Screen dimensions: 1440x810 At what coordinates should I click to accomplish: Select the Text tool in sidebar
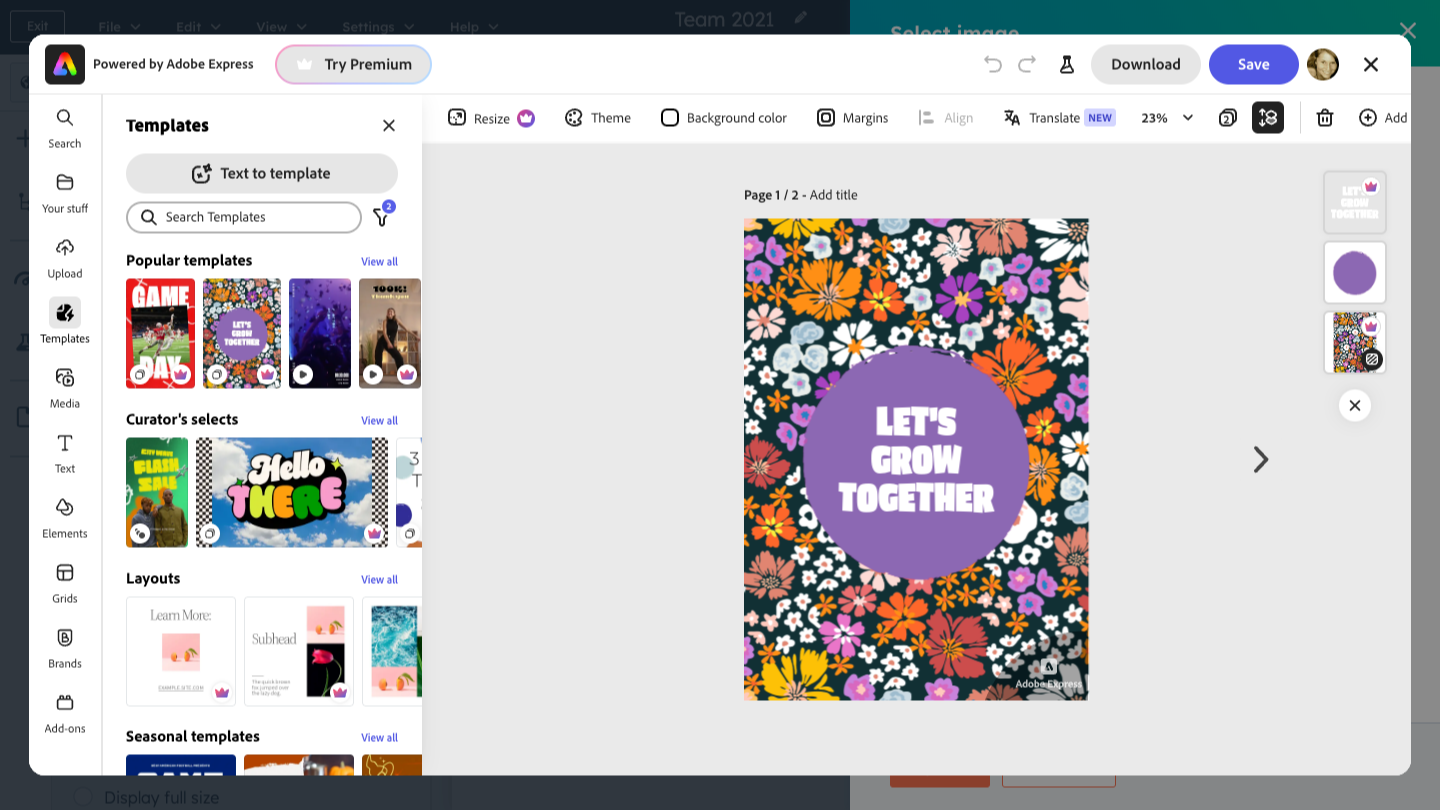click(65, 453)
